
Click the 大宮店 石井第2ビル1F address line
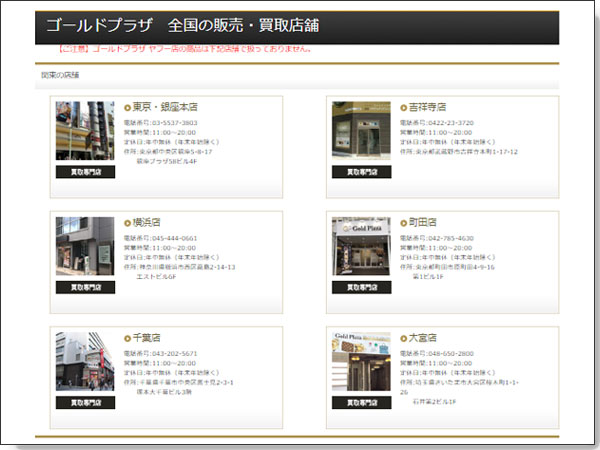[434, 402]
